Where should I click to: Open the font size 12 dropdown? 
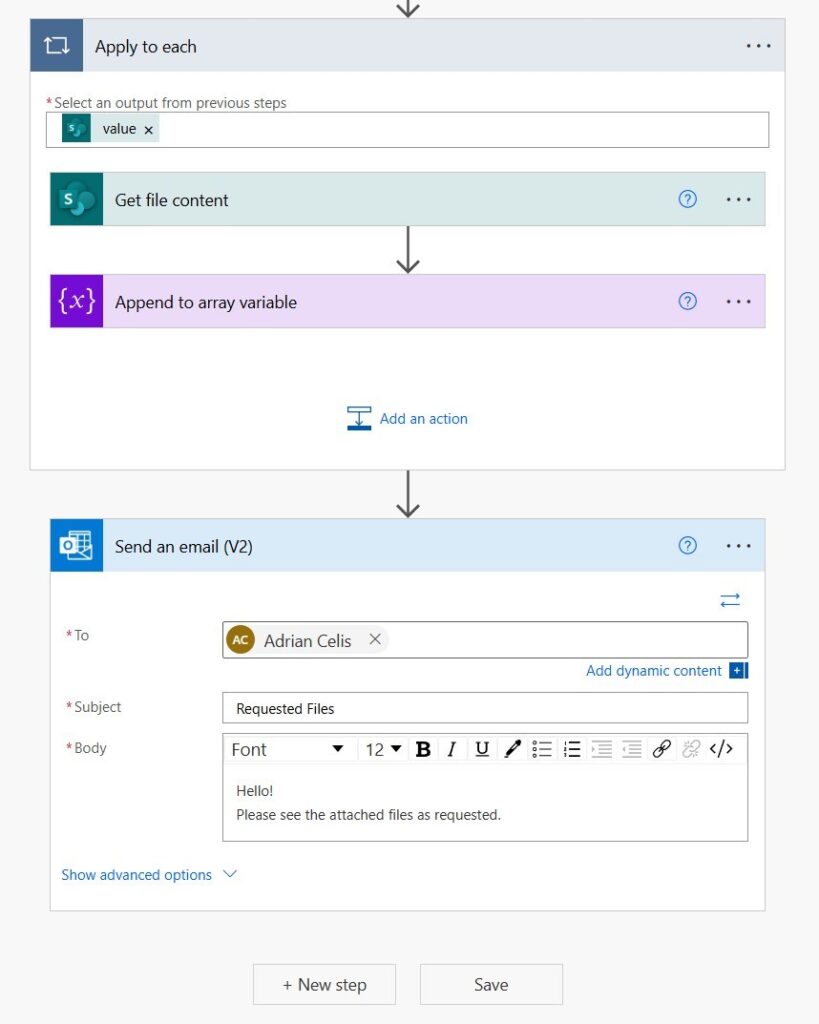[x=383, y=749]
